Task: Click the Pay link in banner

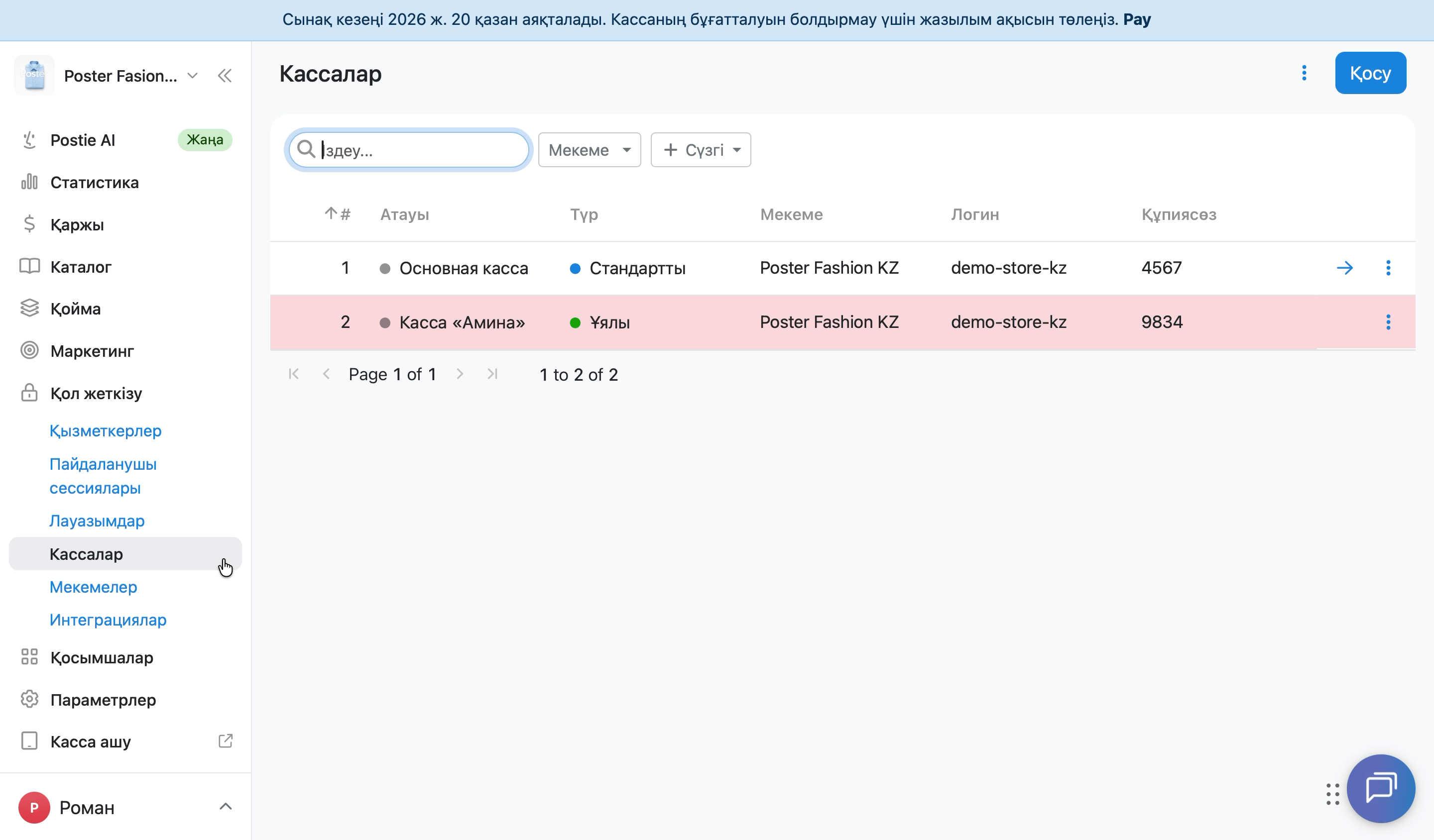Action: (x=1136, y=19)
